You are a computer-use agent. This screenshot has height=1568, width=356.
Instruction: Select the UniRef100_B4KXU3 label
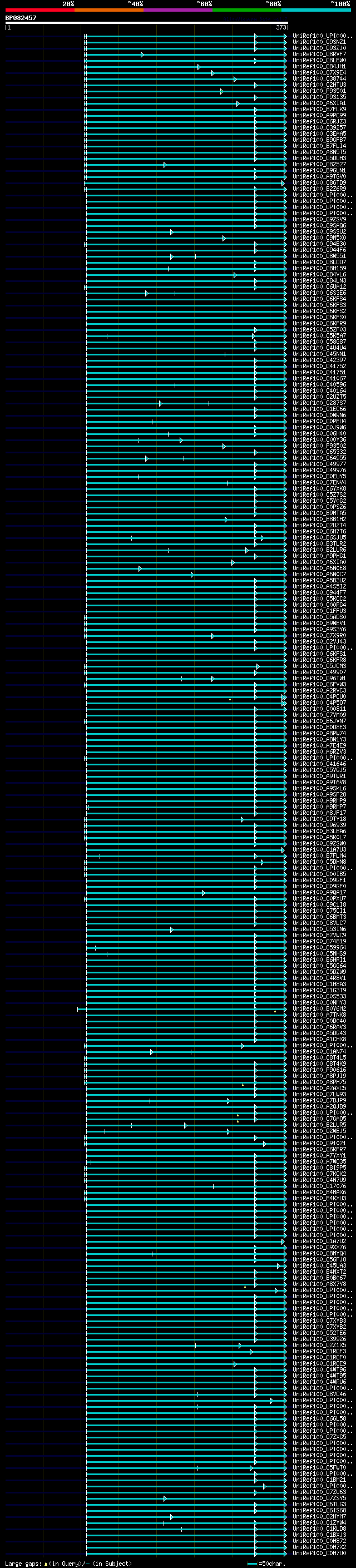tap(319, 1199)
